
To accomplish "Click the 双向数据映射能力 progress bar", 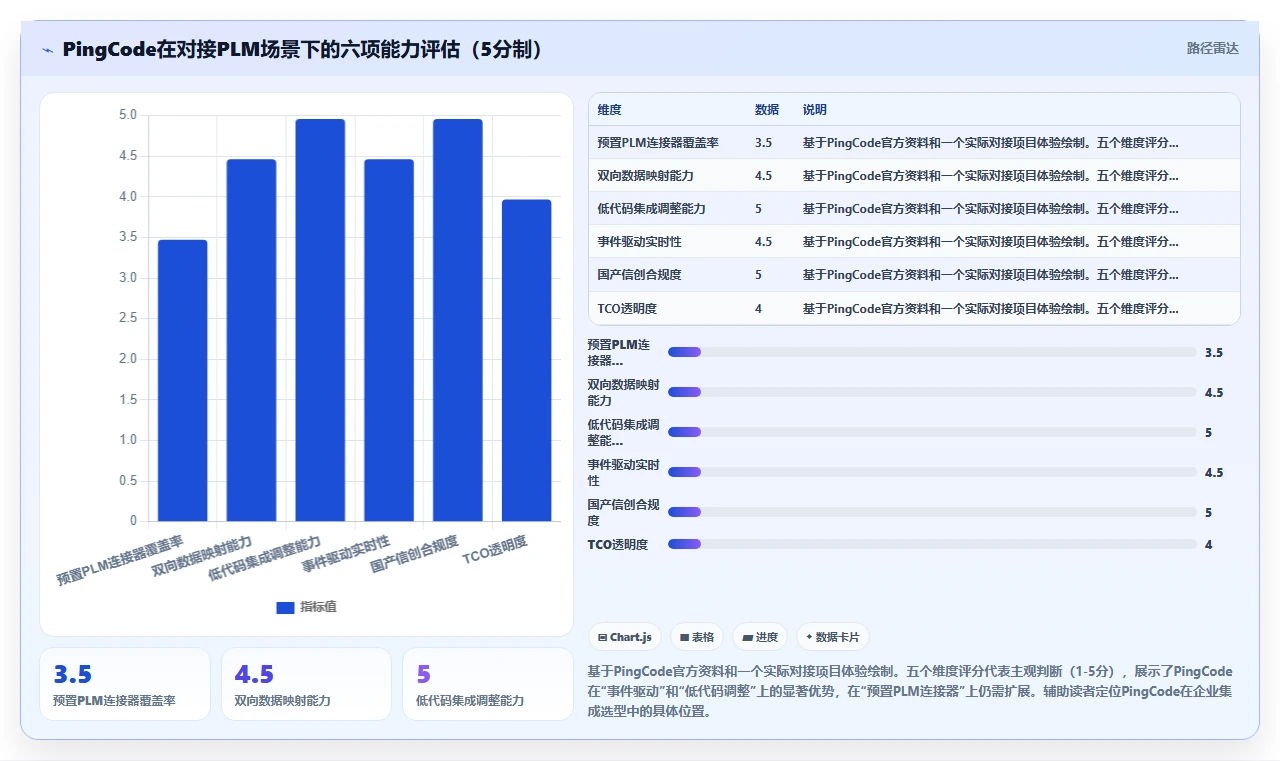I will (932, 392).
